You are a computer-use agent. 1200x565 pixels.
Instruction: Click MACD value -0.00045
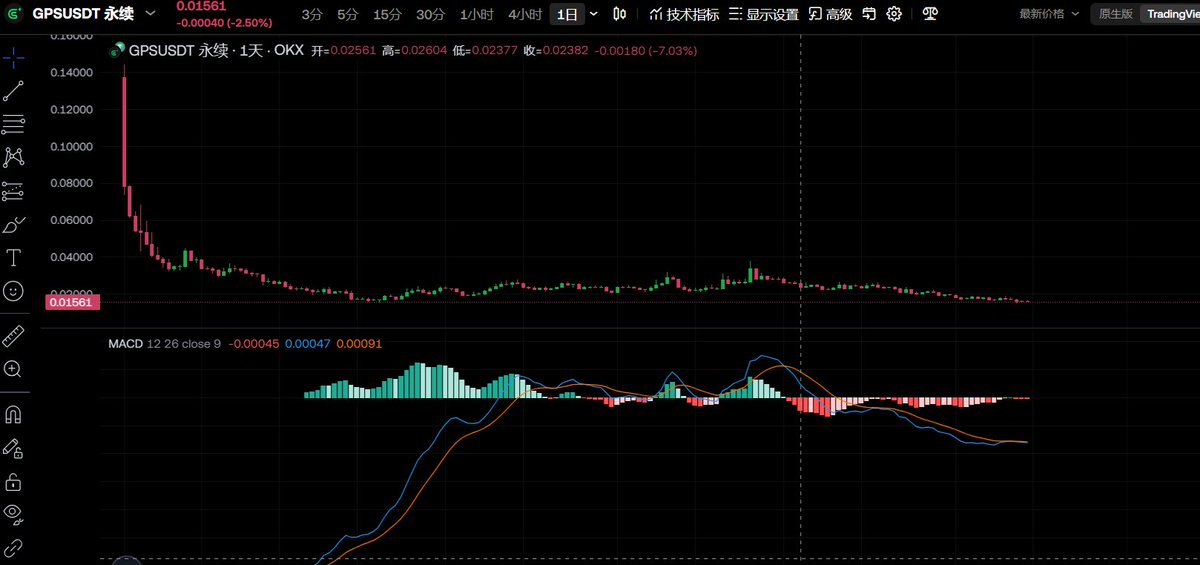tap(253, 343)
